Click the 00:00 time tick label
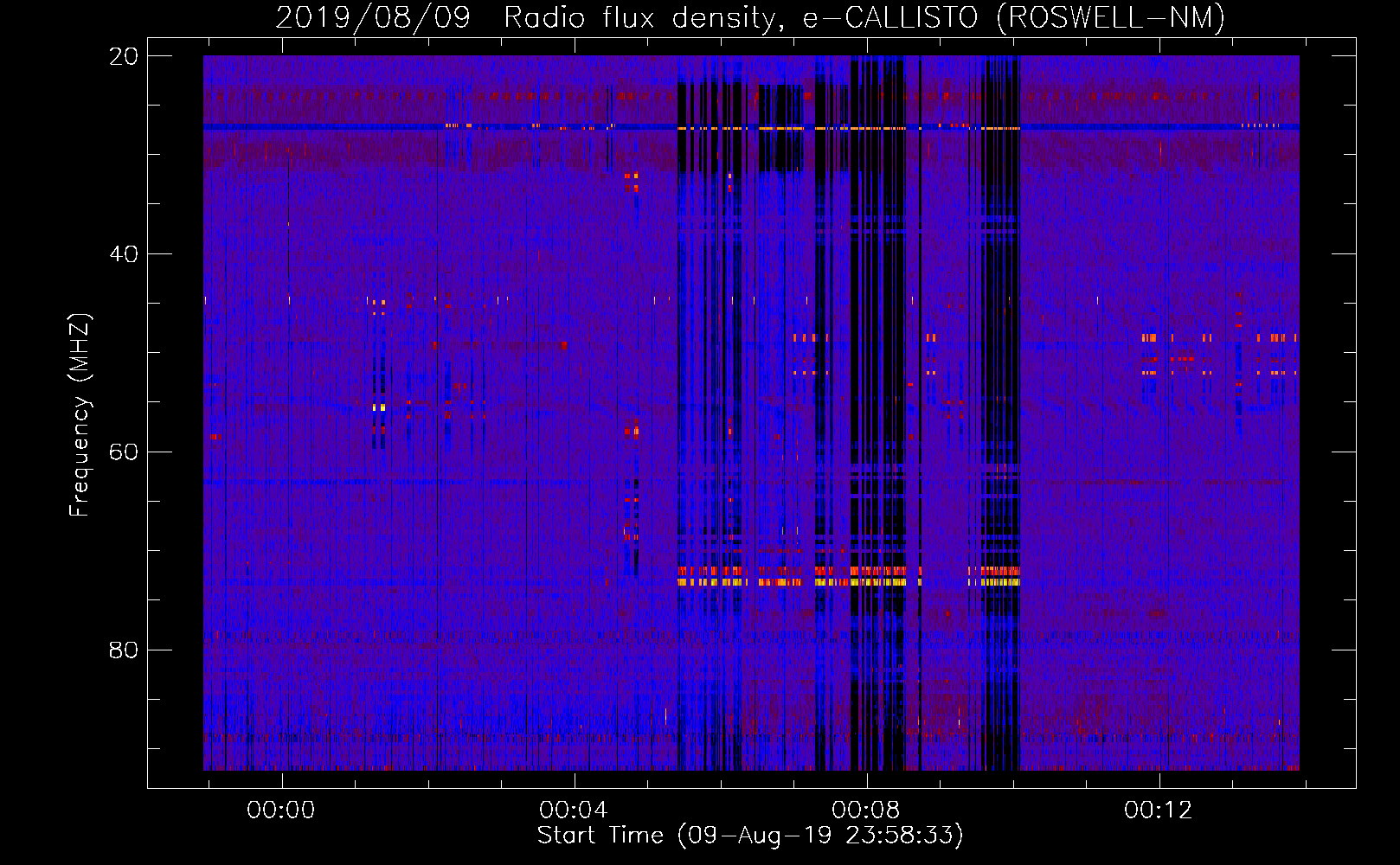Image resolution: width=1400 pixels, height=865 pixels. [281, 811]
